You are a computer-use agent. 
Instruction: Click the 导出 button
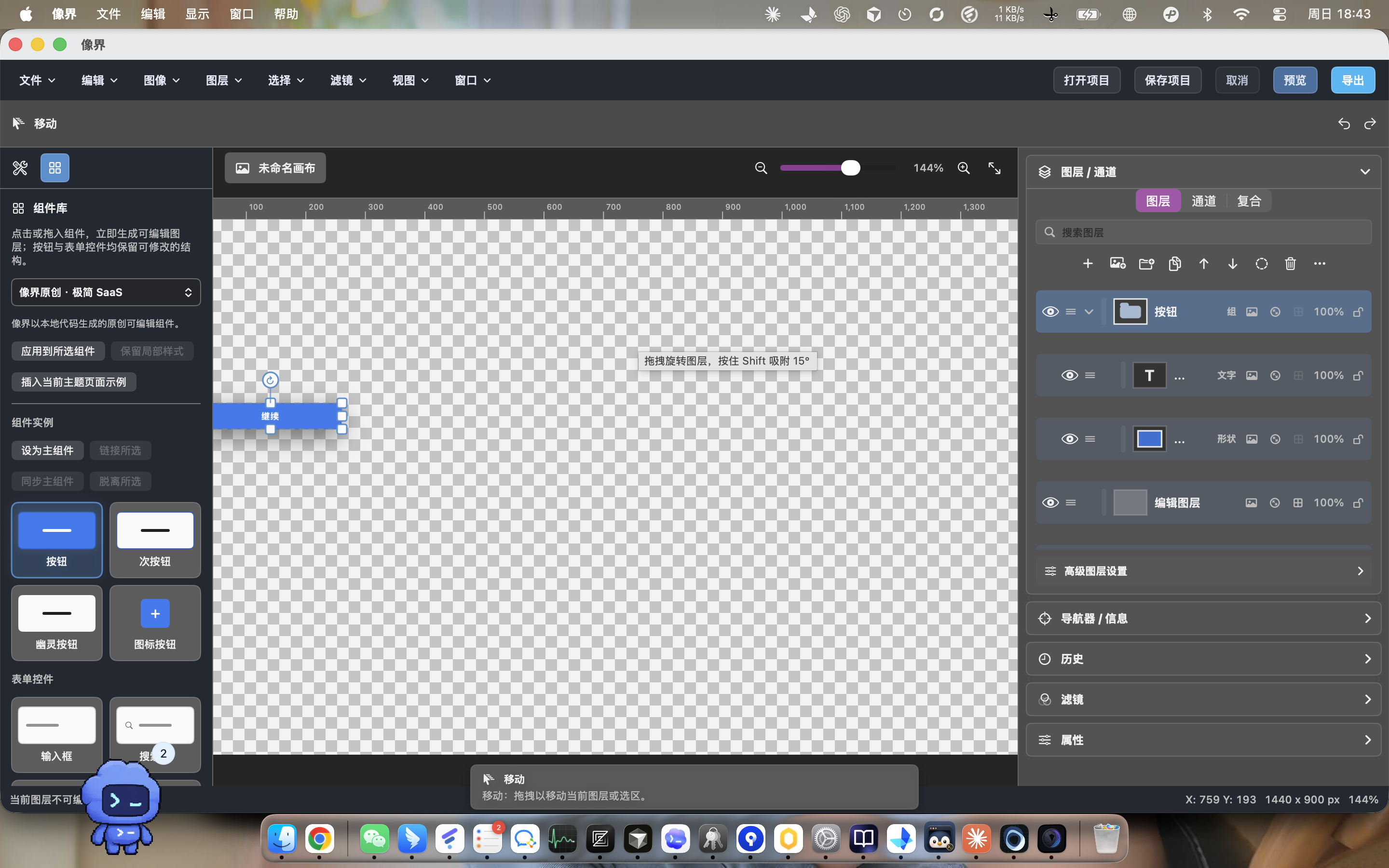click(x=1352, y=81)
